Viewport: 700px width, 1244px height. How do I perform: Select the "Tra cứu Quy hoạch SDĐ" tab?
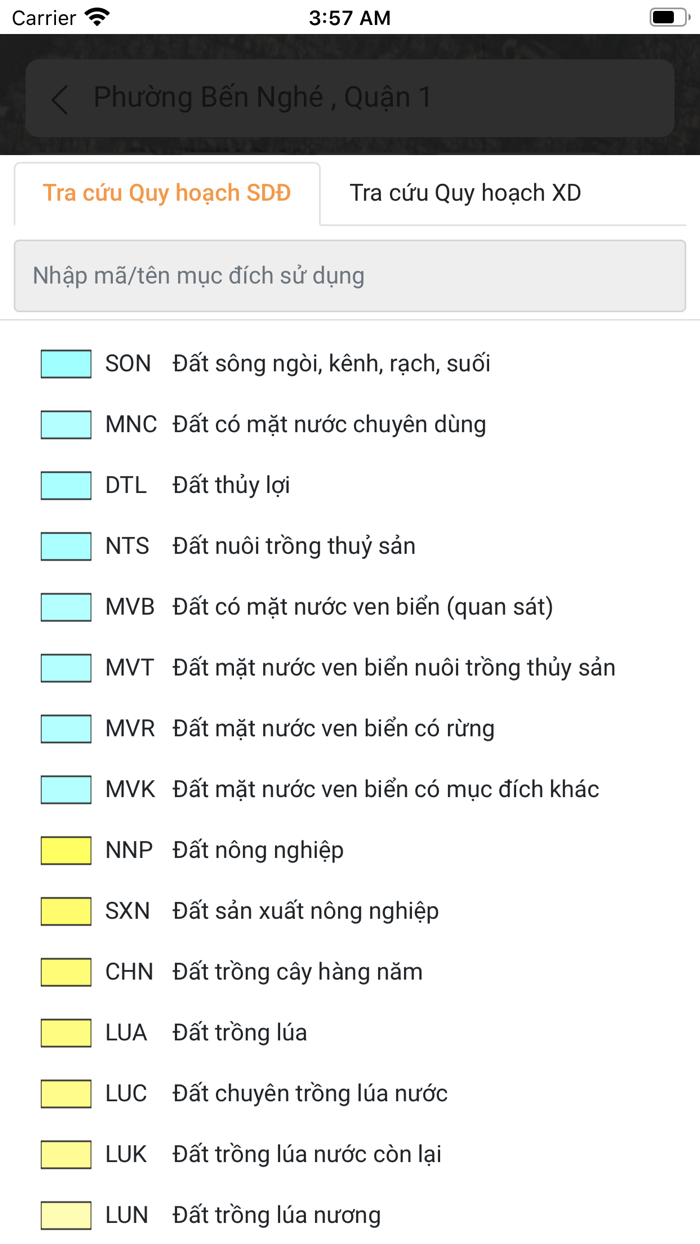pos(165,192)
